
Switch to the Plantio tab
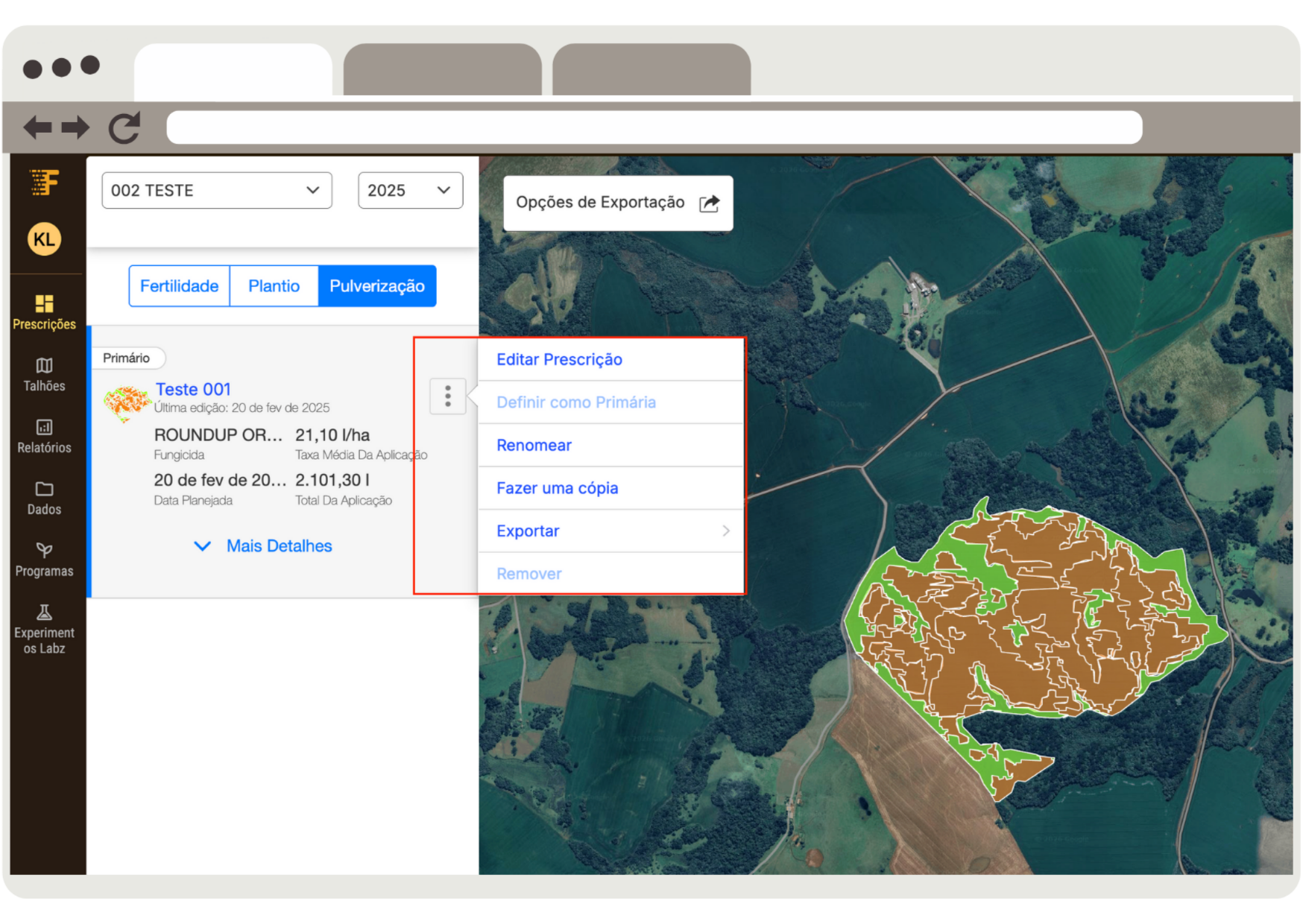click(274, 286)
